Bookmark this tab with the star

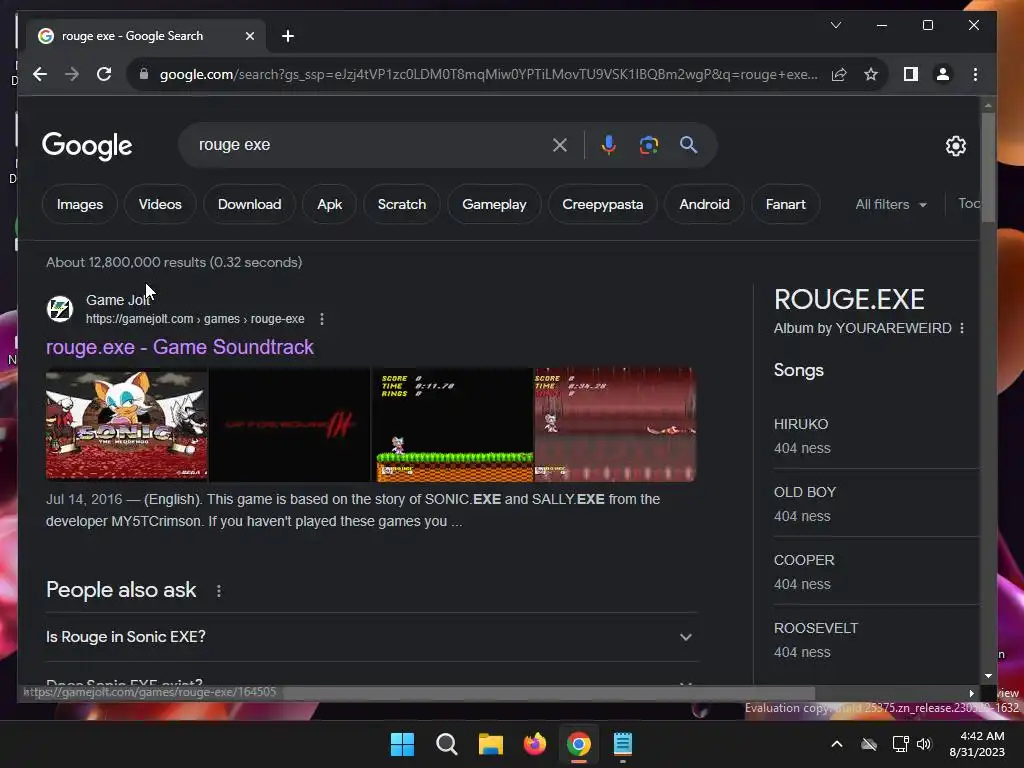(871, 74)
